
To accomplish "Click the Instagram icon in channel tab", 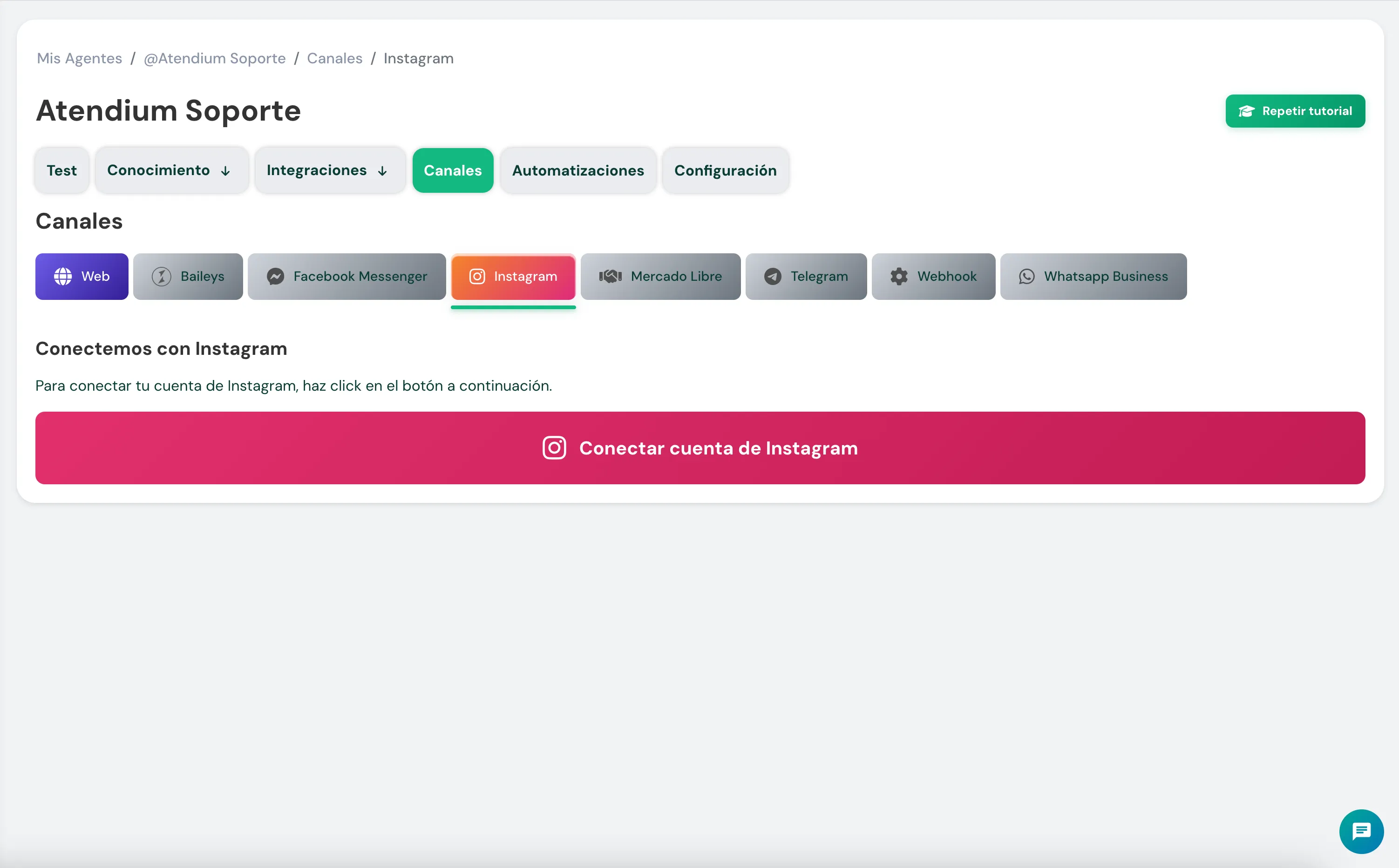I will pyautogui.click(x=477, y=276).
